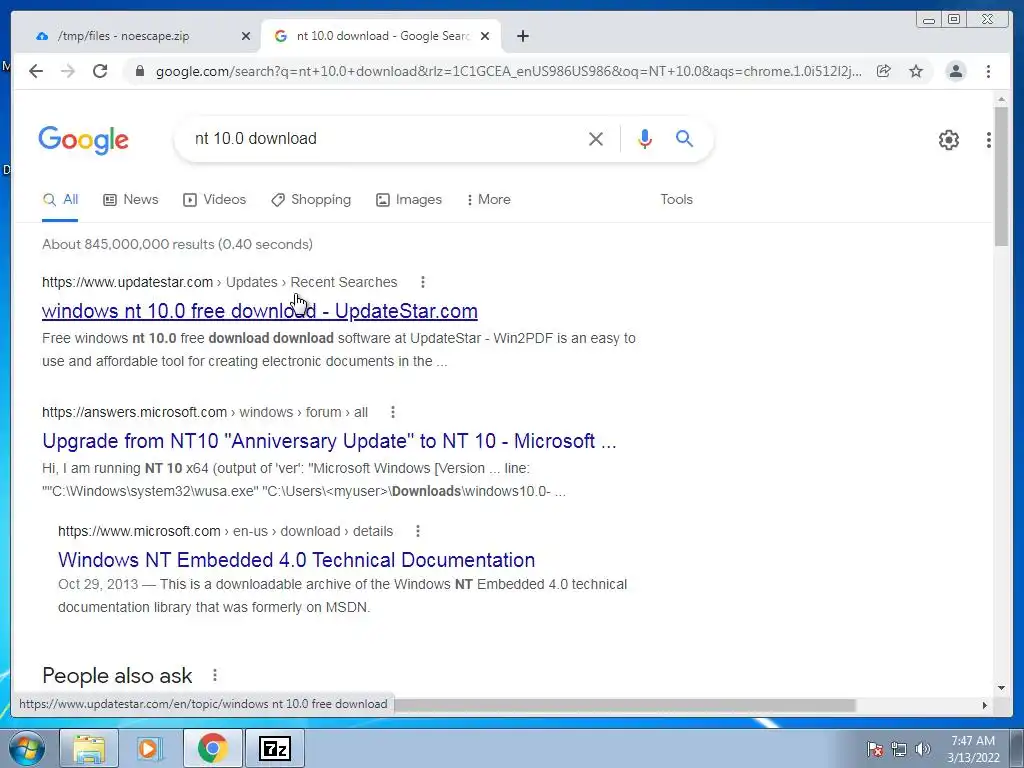Screen dimensions: 1024x768
Task: Close the nt 10.0 download tab
Action: [485, 36]
